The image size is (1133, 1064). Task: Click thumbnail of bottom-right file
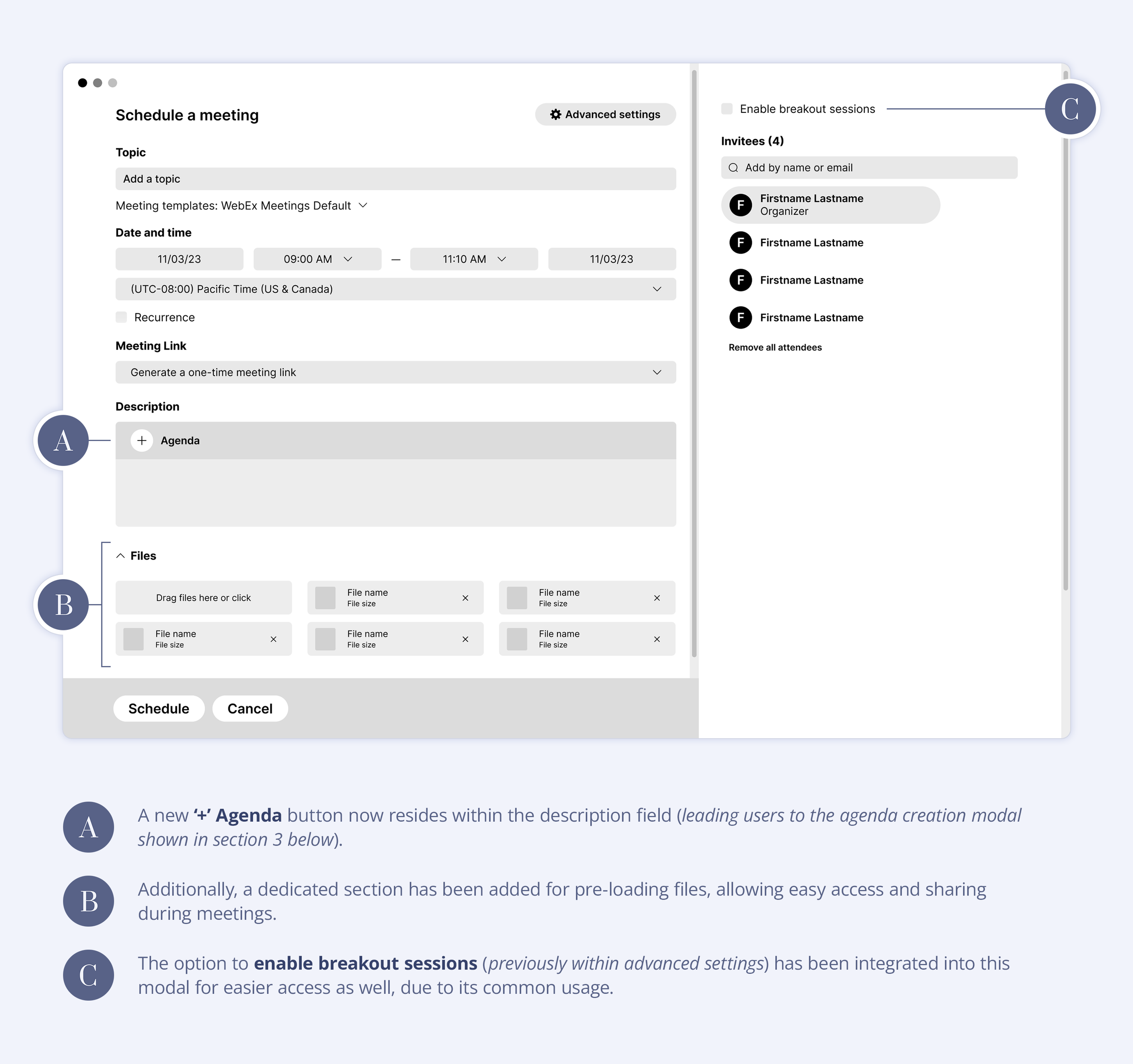pyautogui.click(x=517, y=639)
